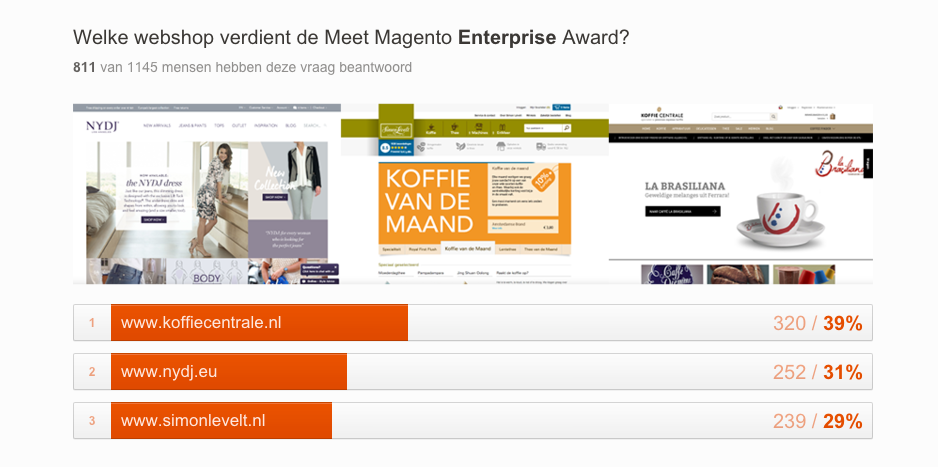Select the 'Thee van de Maand' tab
This screenshot has width=938, height=467.
[548, 247]
